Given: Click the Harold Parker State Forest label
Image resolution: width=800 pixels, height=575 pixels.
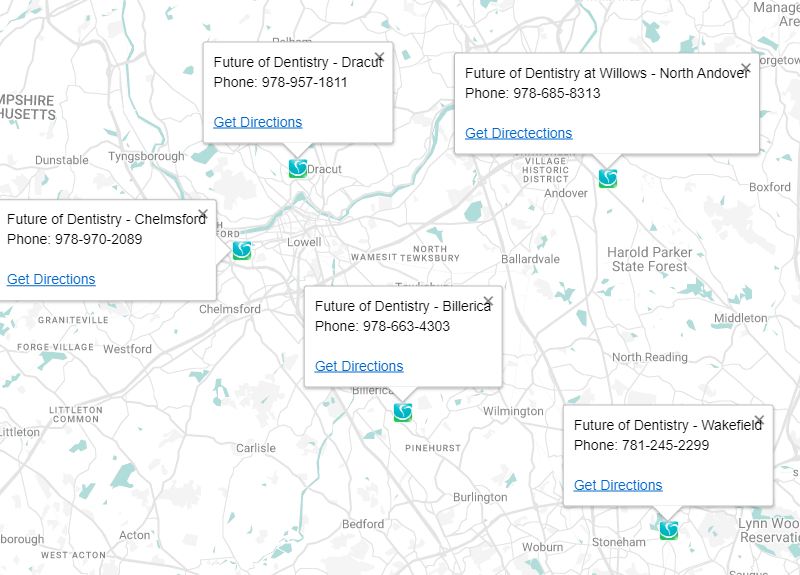Looking at the screenshot, I should [x=649, y=259].
